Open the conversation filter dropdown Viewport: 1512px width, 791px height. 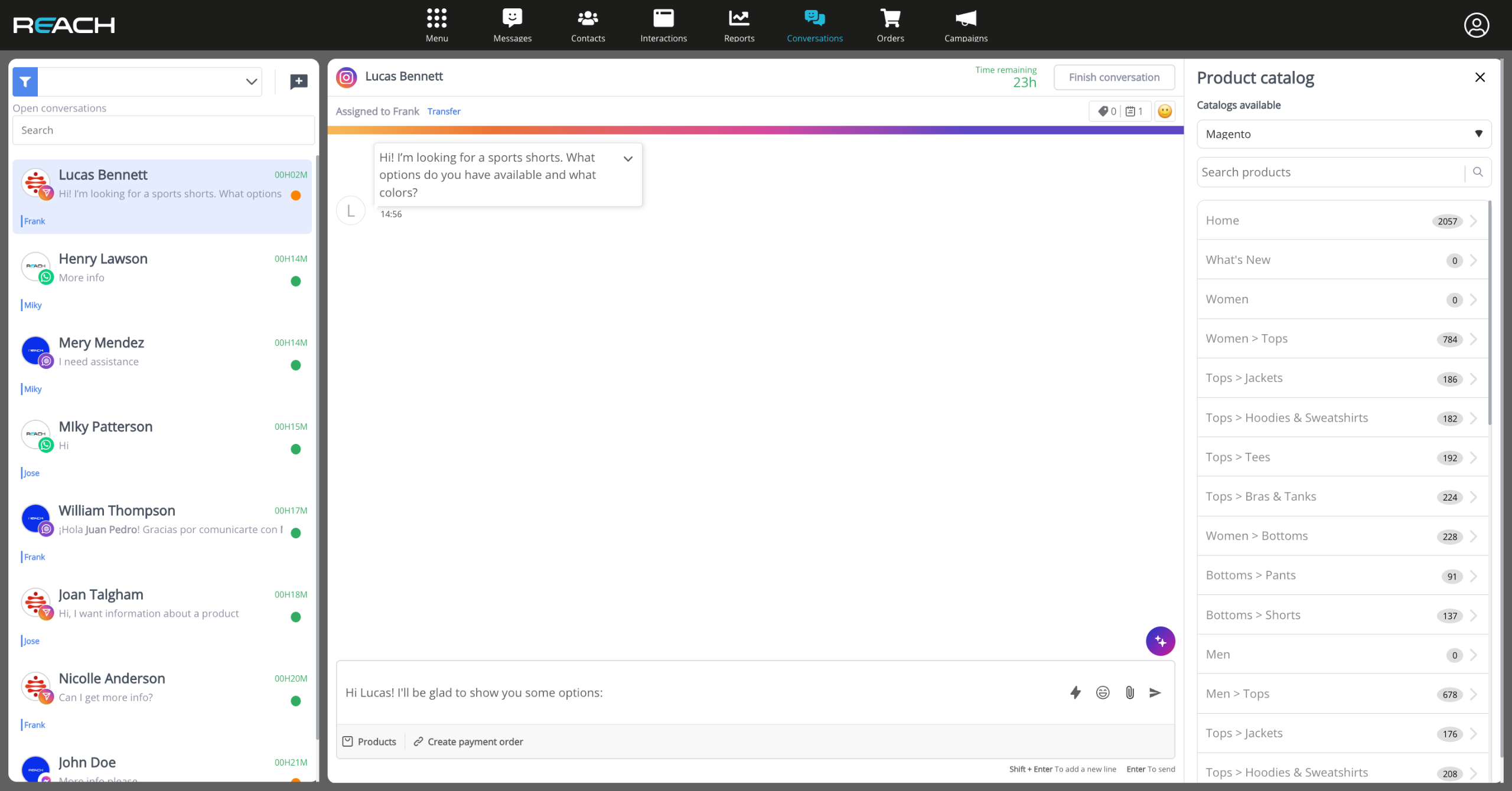click(x=251, y=82)
